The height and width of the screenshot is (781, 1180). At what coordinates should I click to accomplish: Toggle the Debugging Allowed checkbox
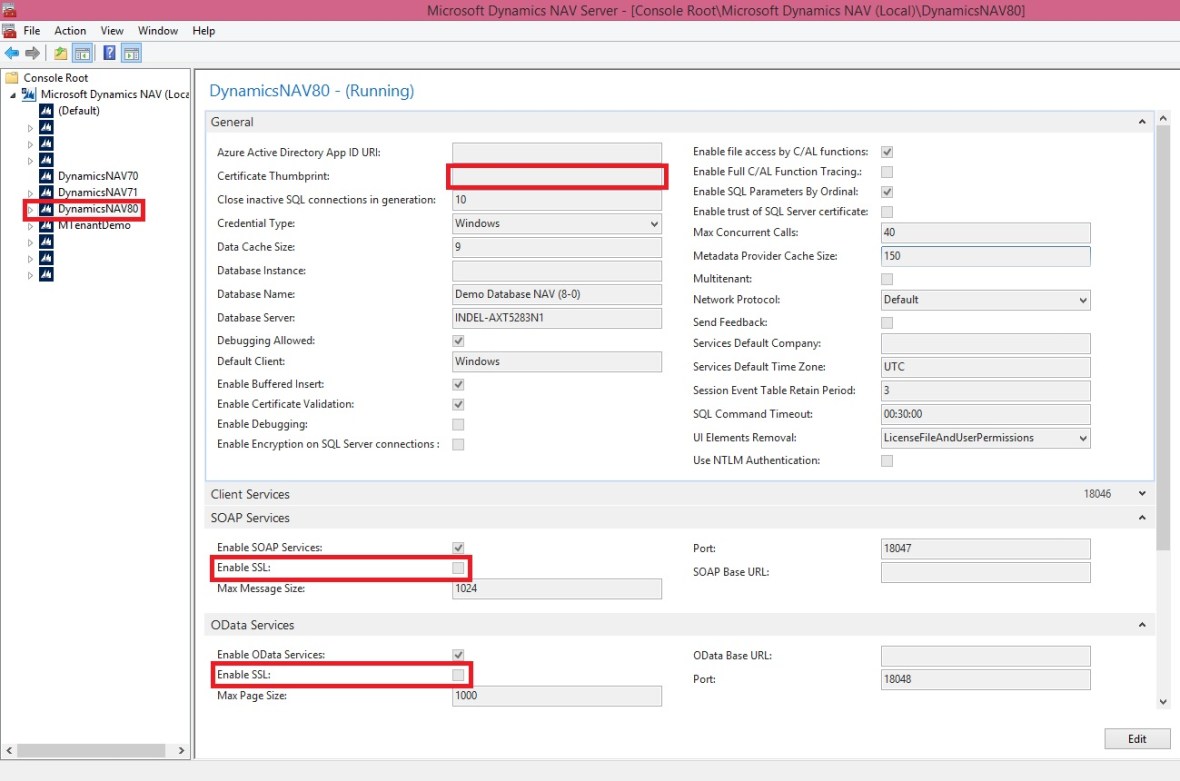click(458, 341)
